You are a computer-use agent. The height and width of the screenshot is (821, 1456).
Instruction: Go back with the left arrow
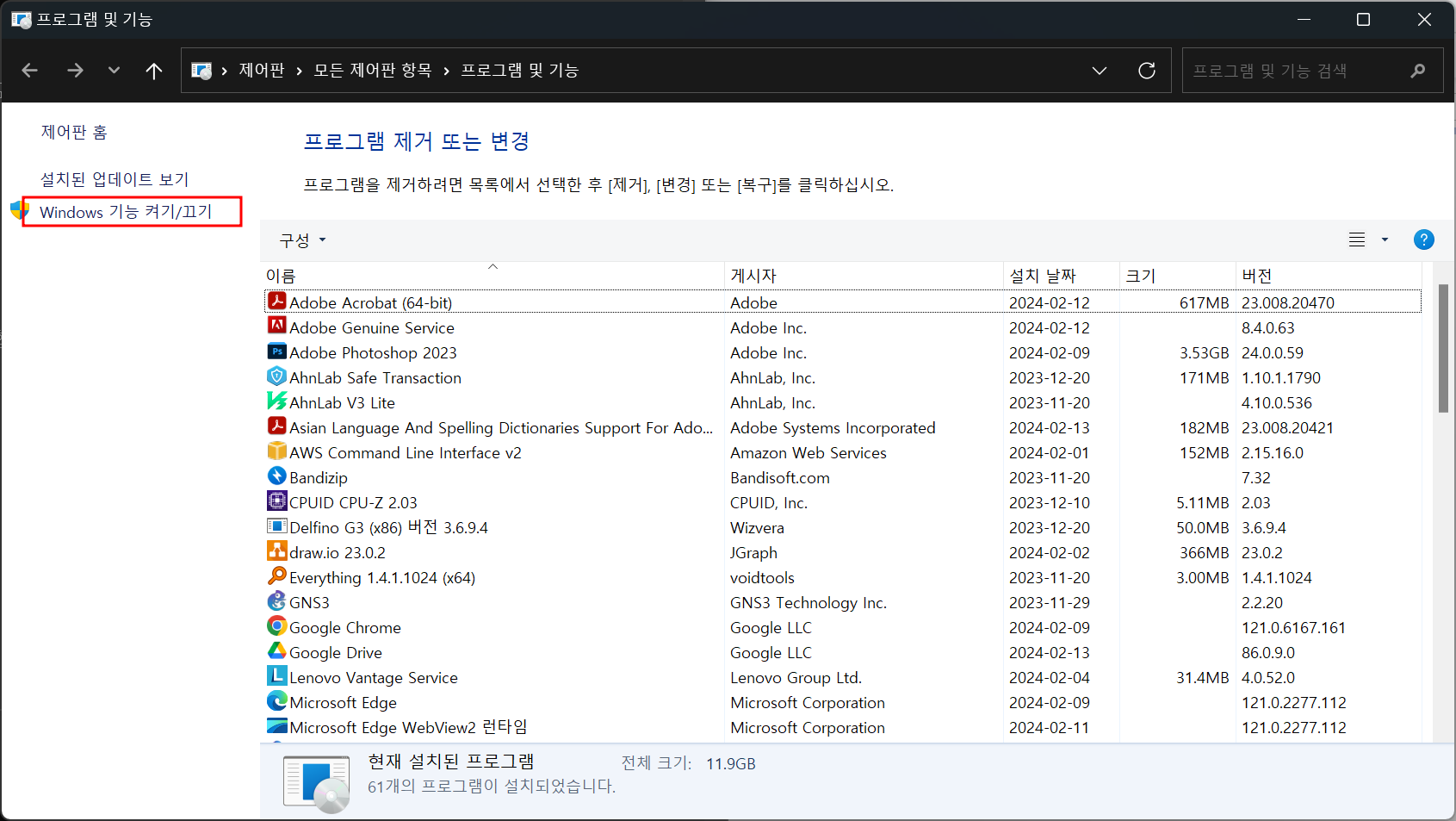[30, 71]
